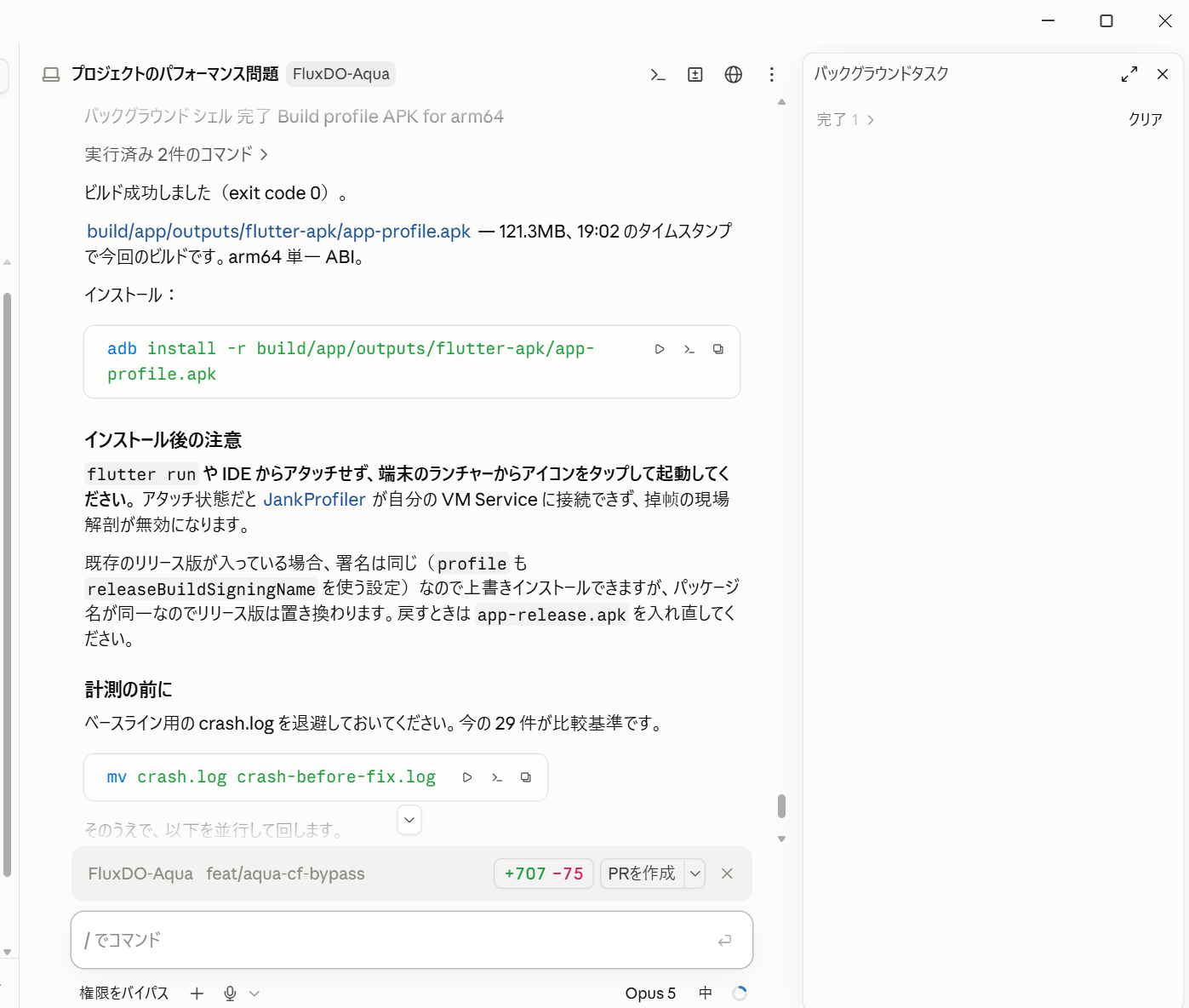Image resolution: width=1189 pixels, height=1008 pixels.
Task: Jump to latest message with down chevron
Action: click(409, 820)
